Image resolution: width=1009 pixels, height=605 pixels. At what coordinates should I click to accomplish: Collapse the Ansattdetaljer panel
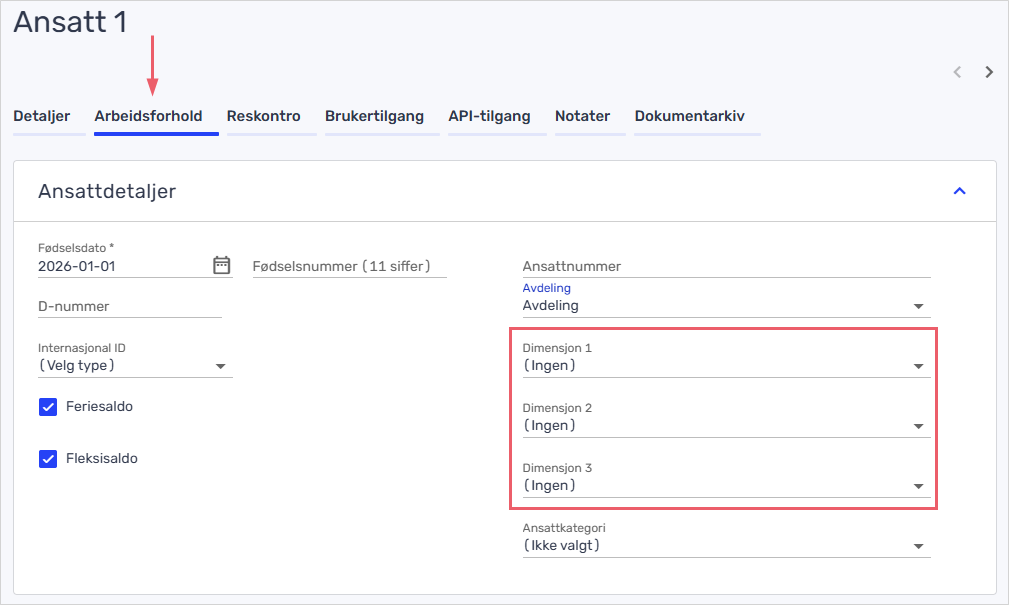[x=959, y=191]
